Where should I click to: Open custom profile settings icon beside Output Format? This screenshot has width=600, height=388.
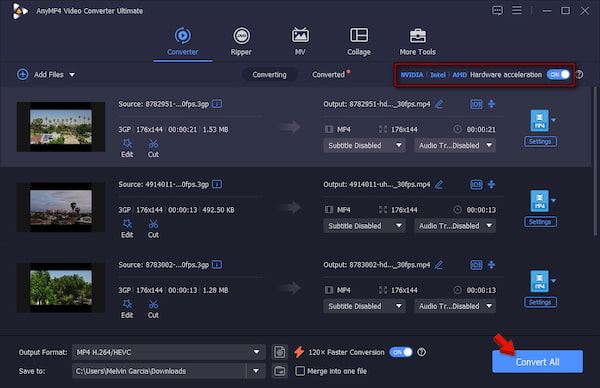(x=280, y=352)
